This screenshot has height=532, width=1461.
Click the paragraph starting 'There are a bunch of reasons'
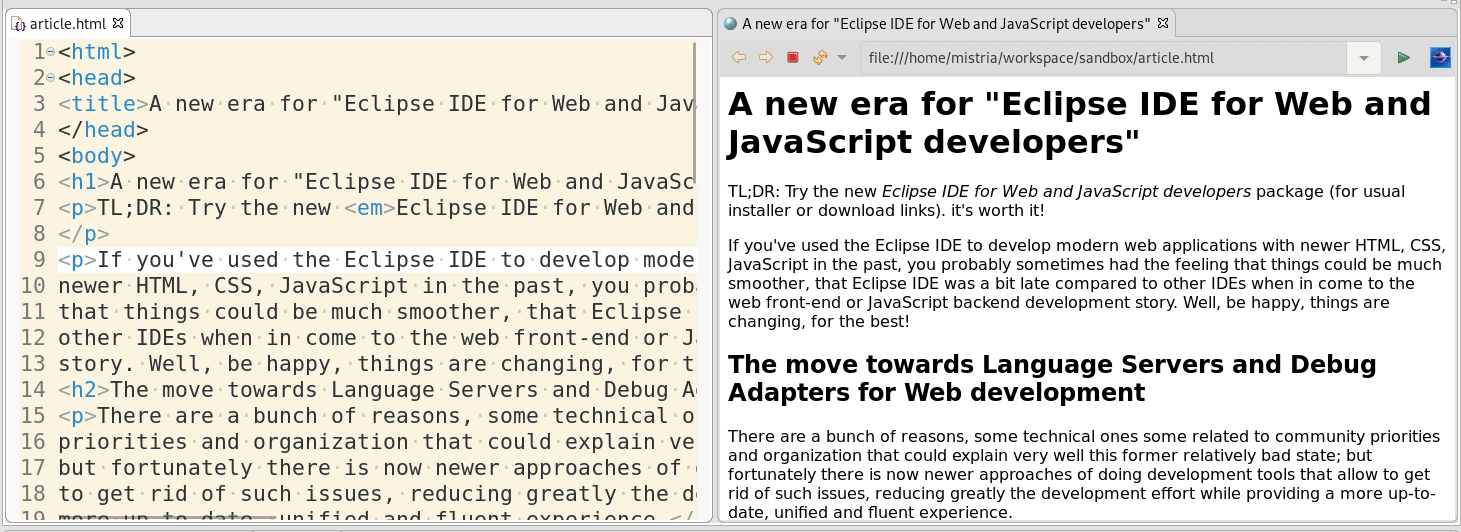pyautogui.click(x=1084, y=475)
